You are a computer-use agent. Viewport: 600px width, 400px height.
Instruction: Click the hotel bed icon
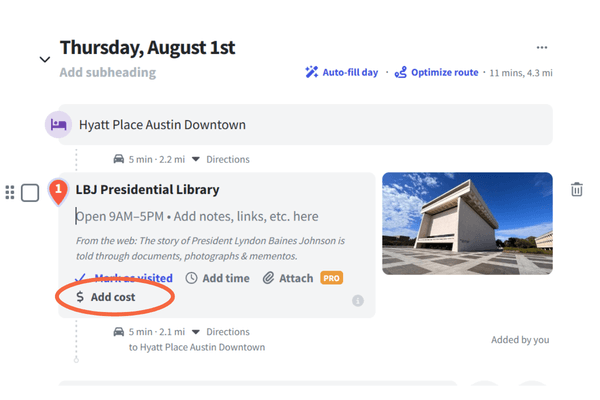[x=59, y=125]
